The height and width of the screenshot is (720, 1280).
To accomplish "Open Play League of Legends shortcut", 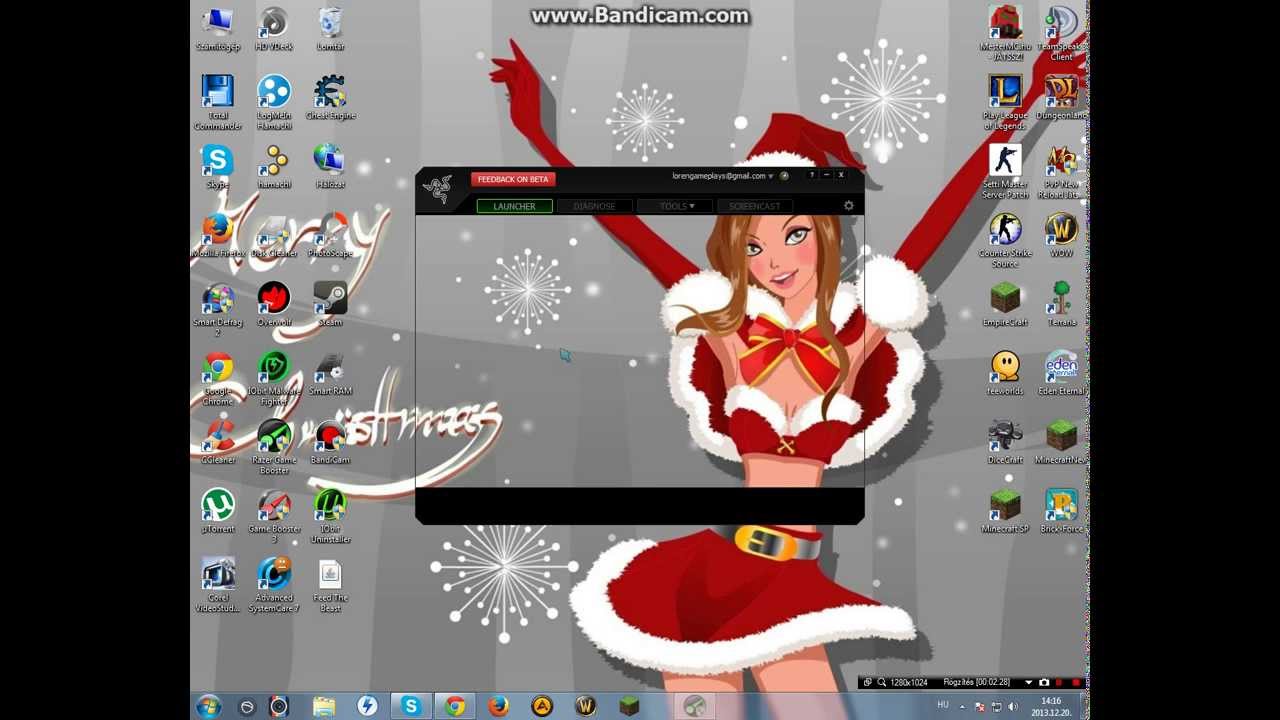I will [x=1005, y=103].
